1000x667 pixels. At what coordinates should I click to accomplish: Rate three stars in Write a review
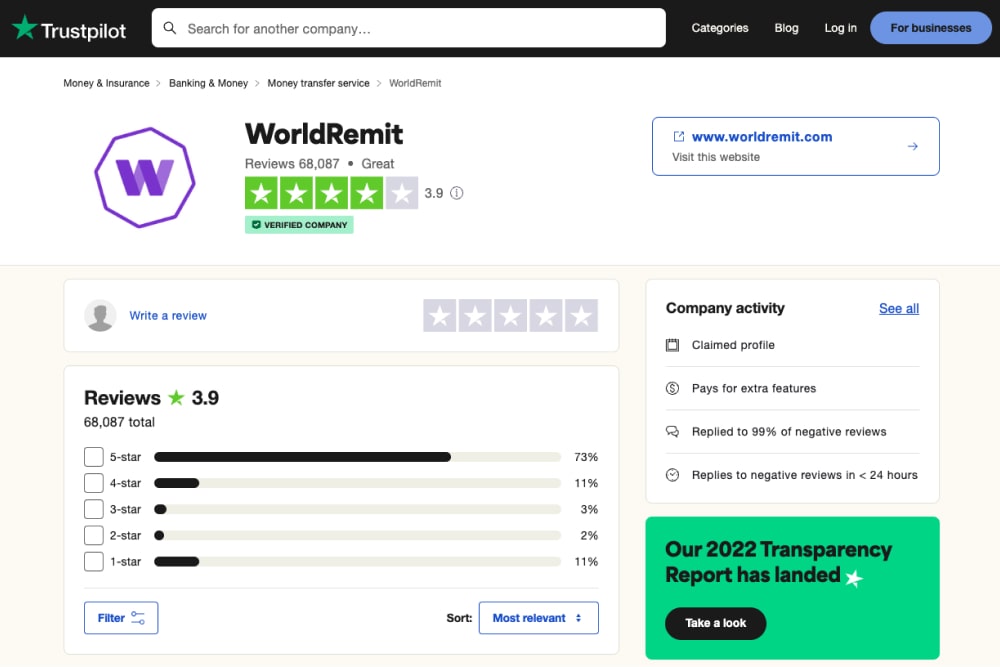tap(510, 316)
